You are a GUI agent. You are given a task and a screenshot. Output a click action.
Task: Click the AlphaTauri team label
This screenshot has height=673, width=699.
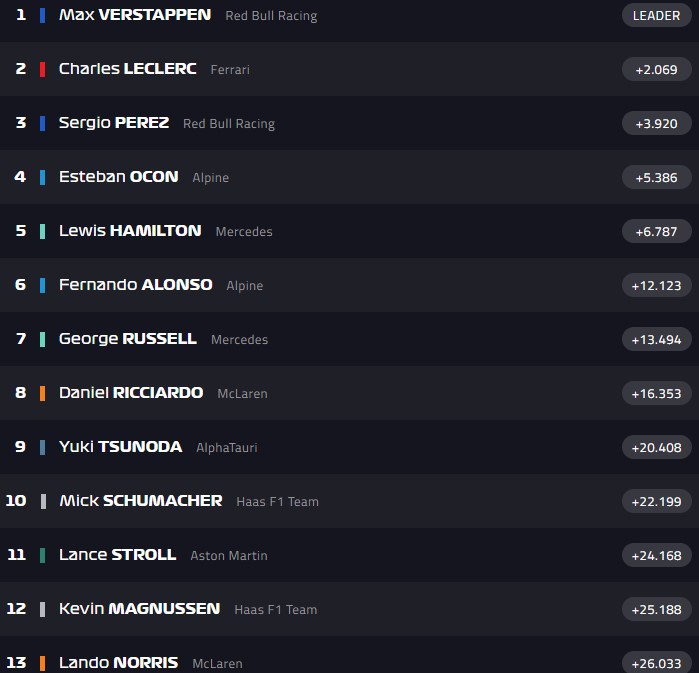tap(227, 447)
